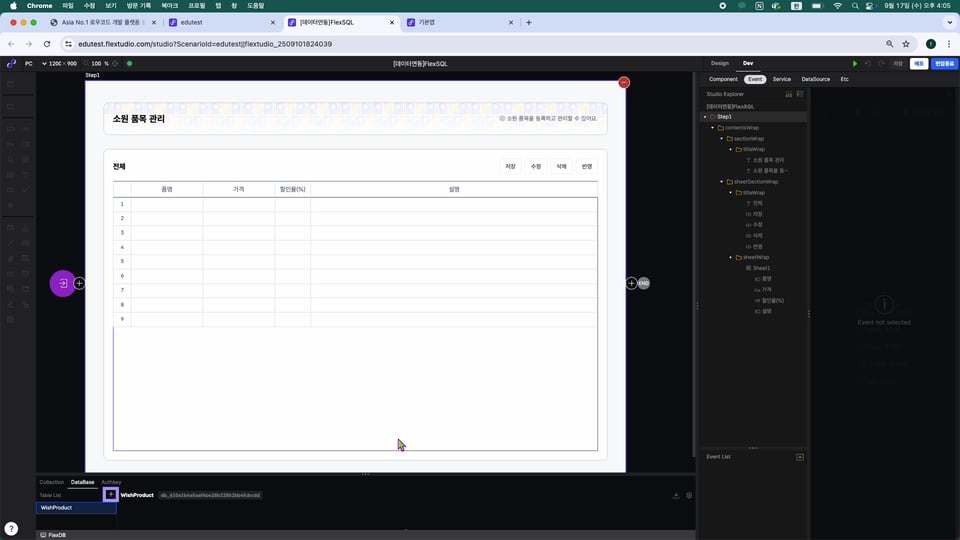Click the blue button at top right

coord(944,64)
